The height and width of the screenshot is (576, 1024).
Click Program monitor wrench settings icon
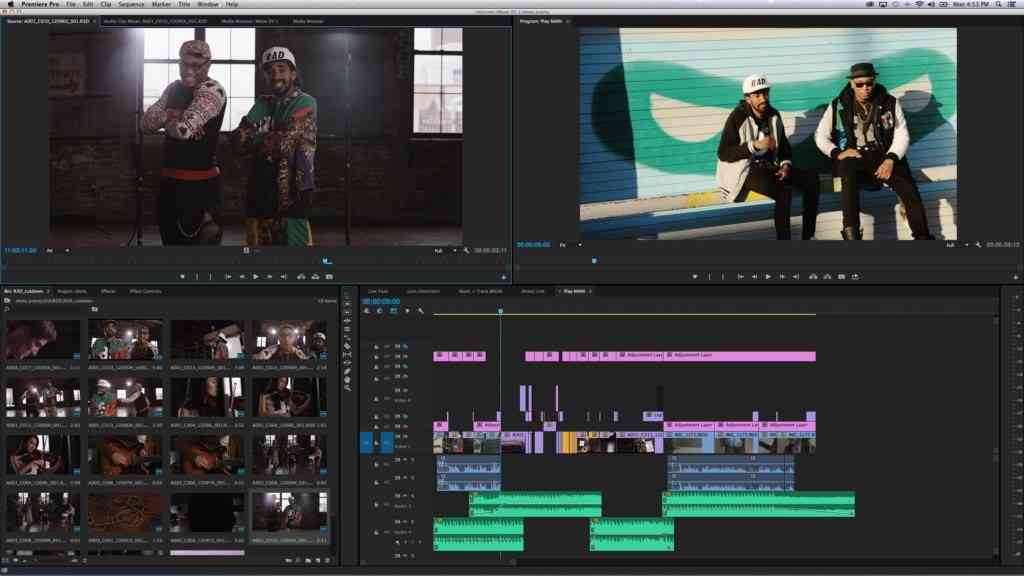[979, 245]
